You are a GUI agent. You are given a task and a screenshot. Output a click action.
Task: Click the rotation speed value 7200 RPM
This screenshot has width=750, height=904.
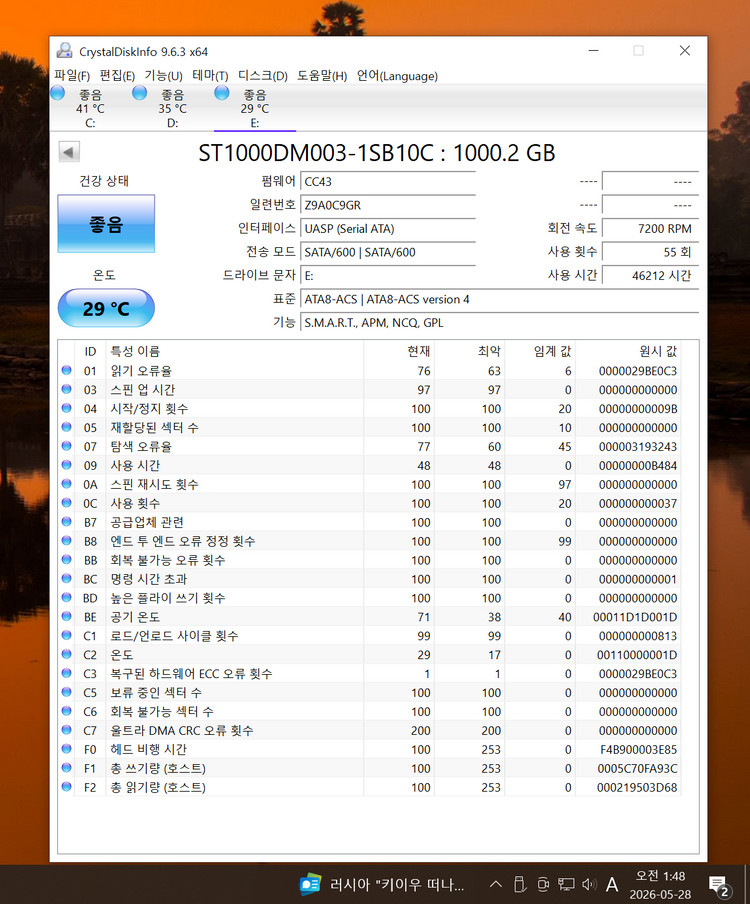point(650,229)
